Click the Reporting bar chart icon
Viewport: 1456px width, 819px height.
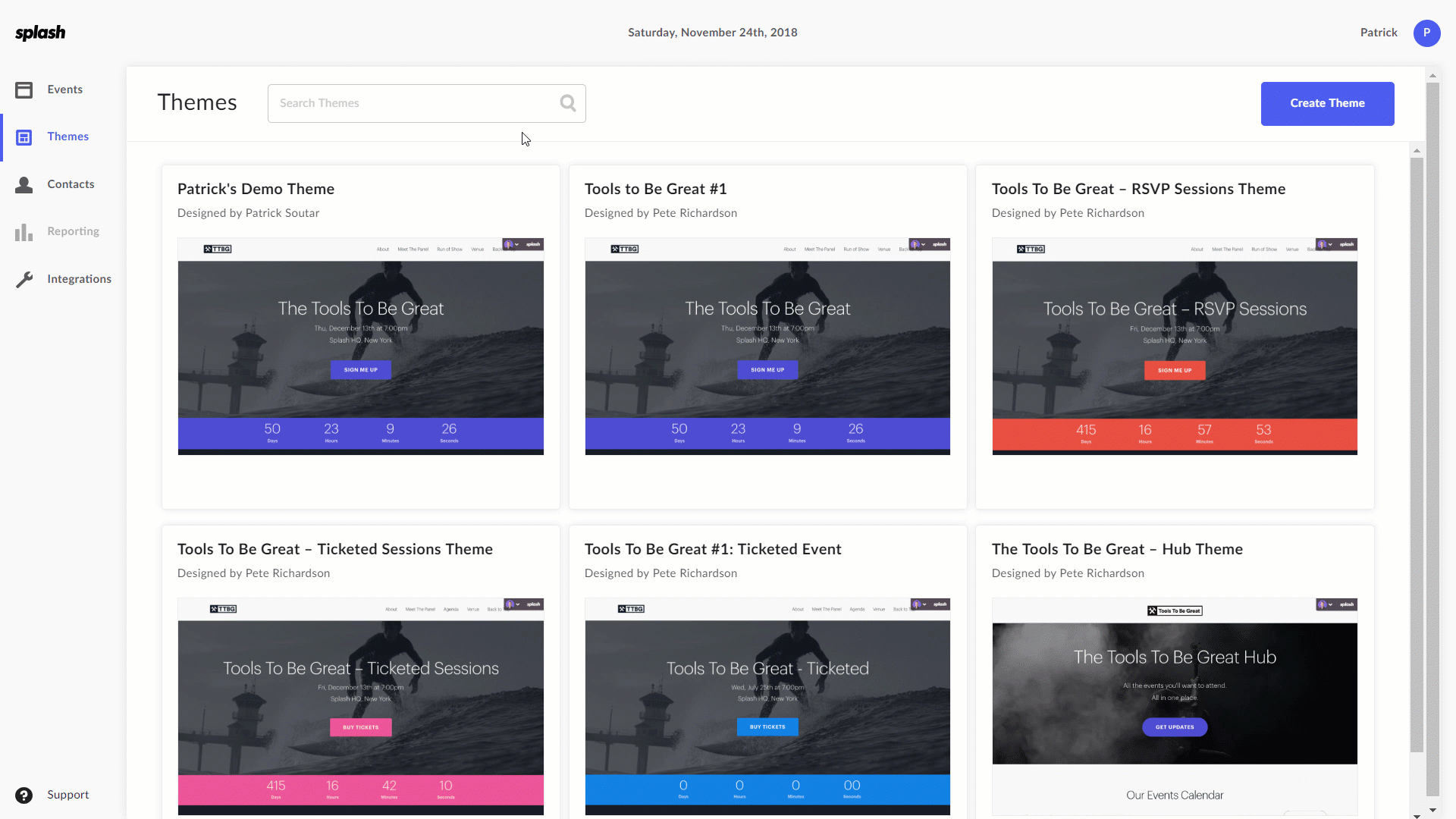(24, 232)
